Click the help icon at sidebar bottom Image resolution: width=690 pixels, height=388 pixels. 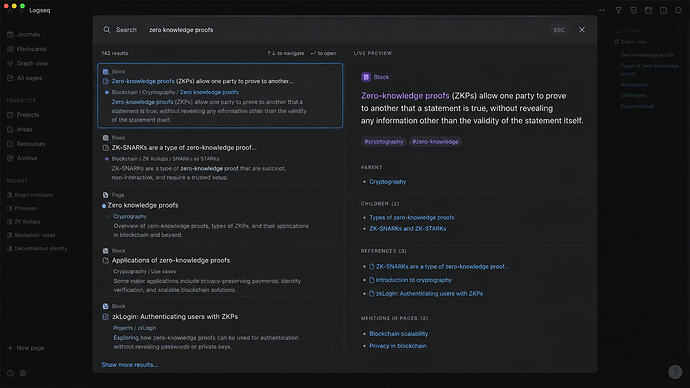point(10,373)
